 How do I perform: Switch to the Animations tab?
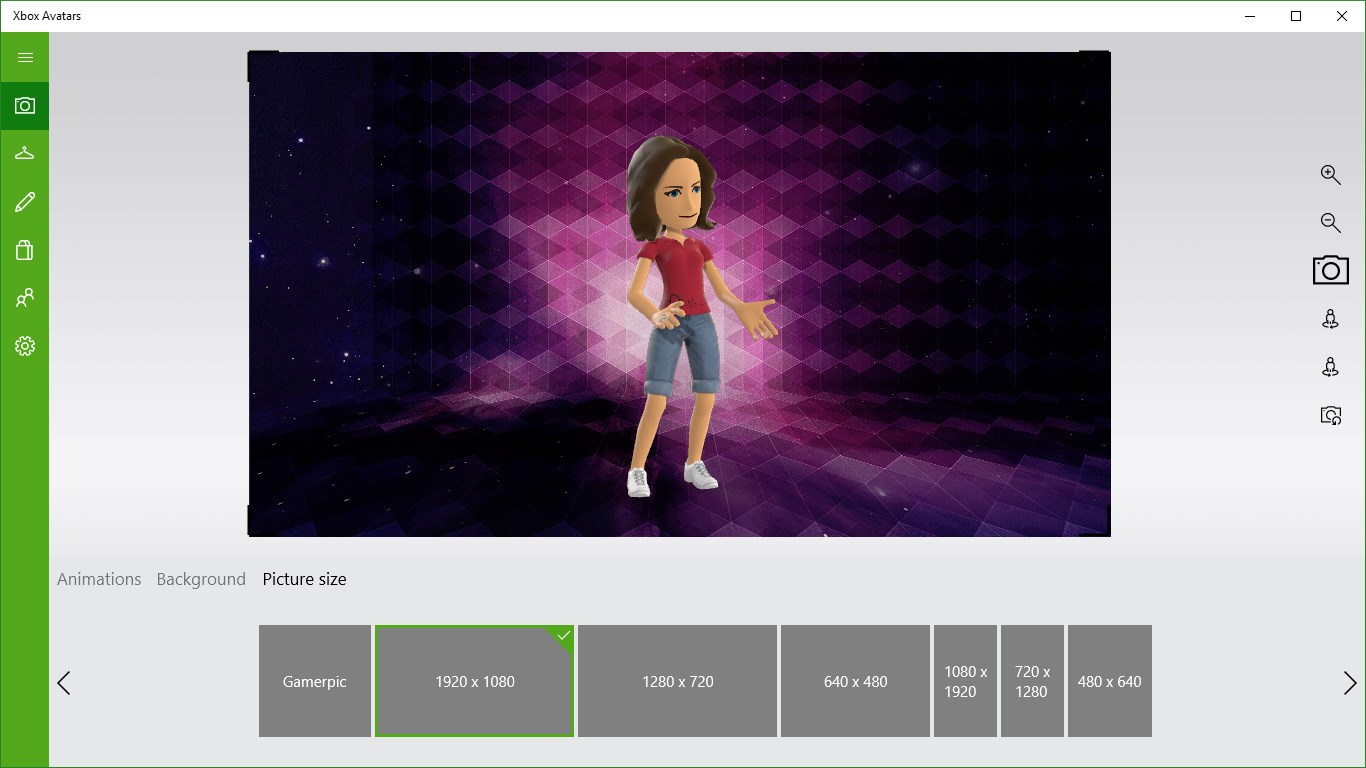[x=99, y=579]
